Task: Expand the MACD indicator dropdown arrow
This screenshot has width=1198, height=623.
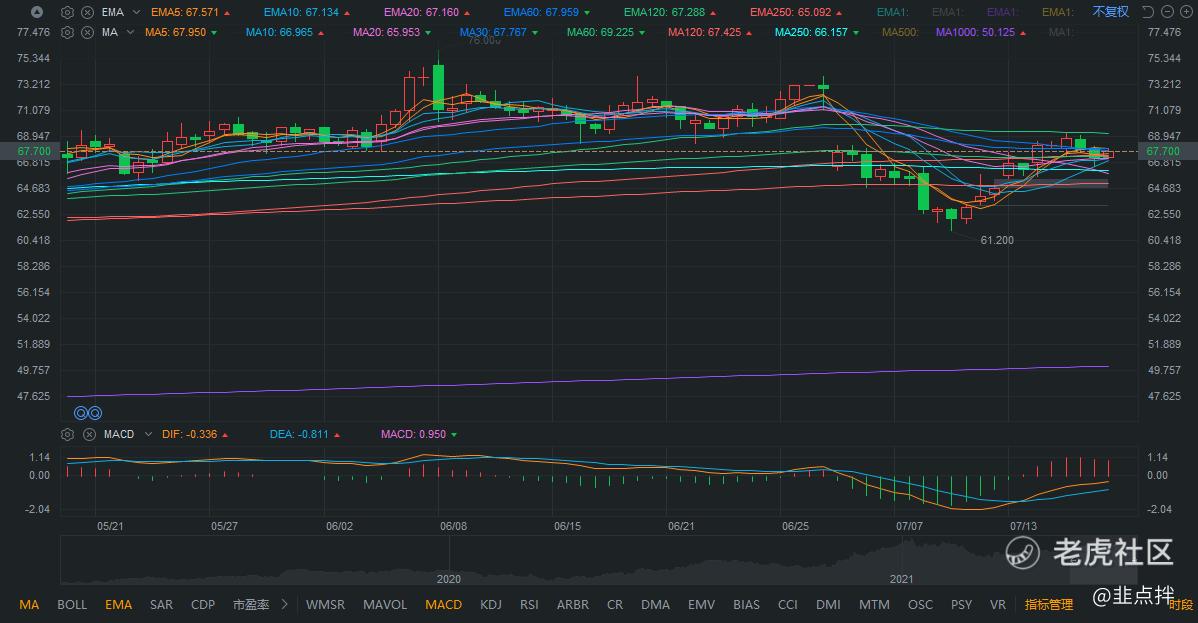Action: (x=148, y=434)
